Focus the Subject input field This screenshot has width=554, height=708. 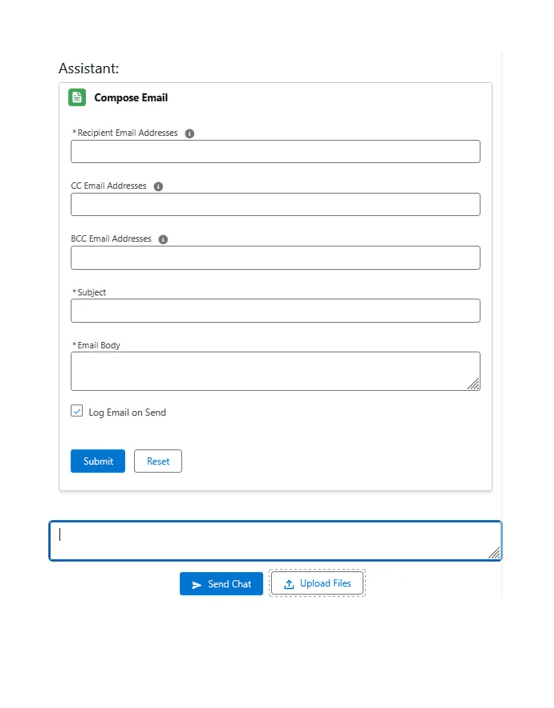(275, 311)
